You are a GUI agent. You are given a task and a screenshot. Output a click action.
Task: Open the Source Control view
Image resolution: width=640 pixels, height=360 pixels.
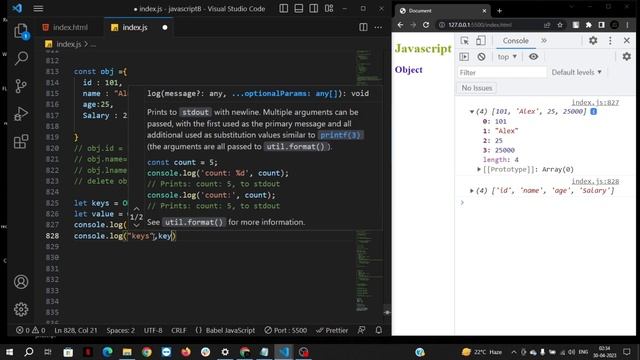pyautogui.click(x=21, y=86)
